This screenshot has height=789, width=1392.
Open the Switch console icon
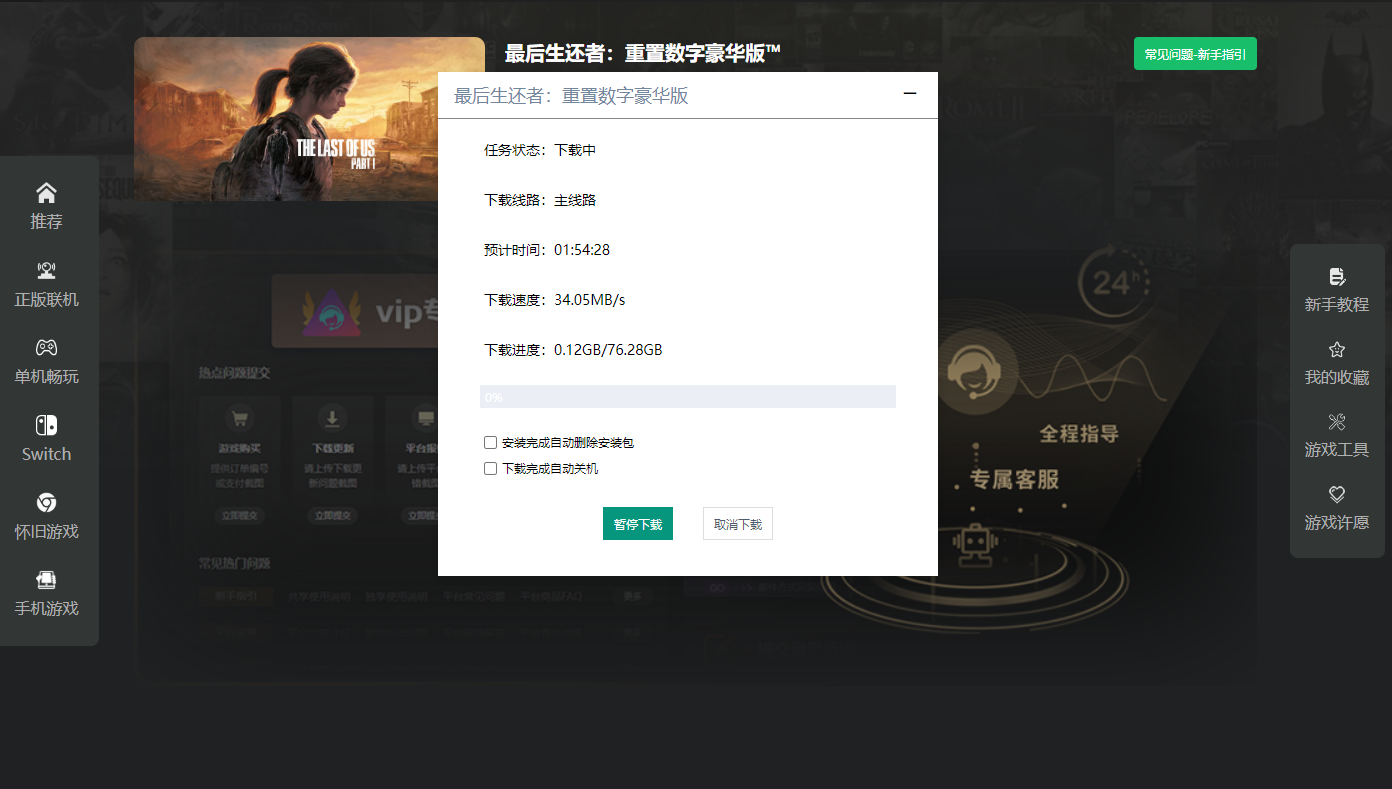pyautogui.click(x=46, y=425)
